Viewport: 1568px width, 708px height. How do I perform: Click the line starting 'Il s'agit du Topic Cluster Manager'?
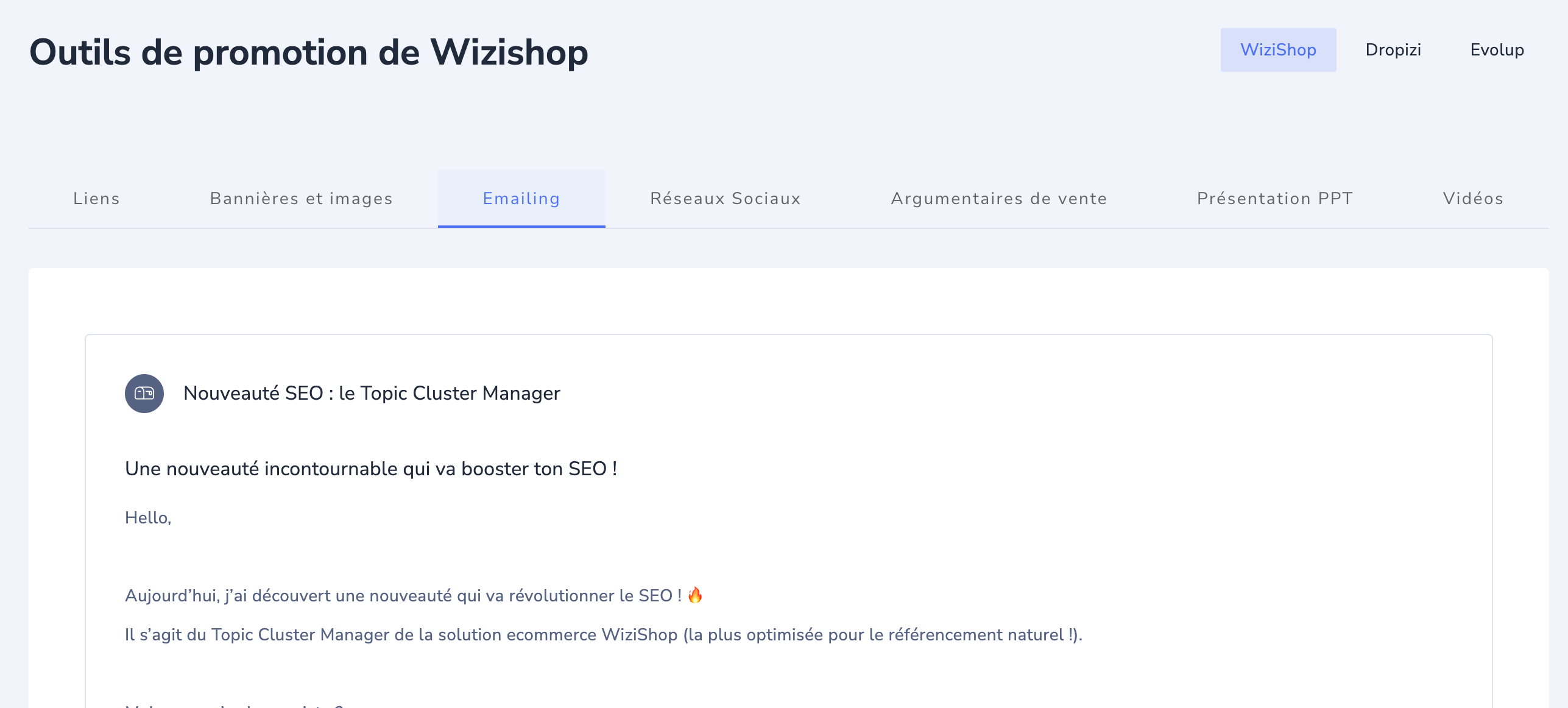click(x=603, y=635)
